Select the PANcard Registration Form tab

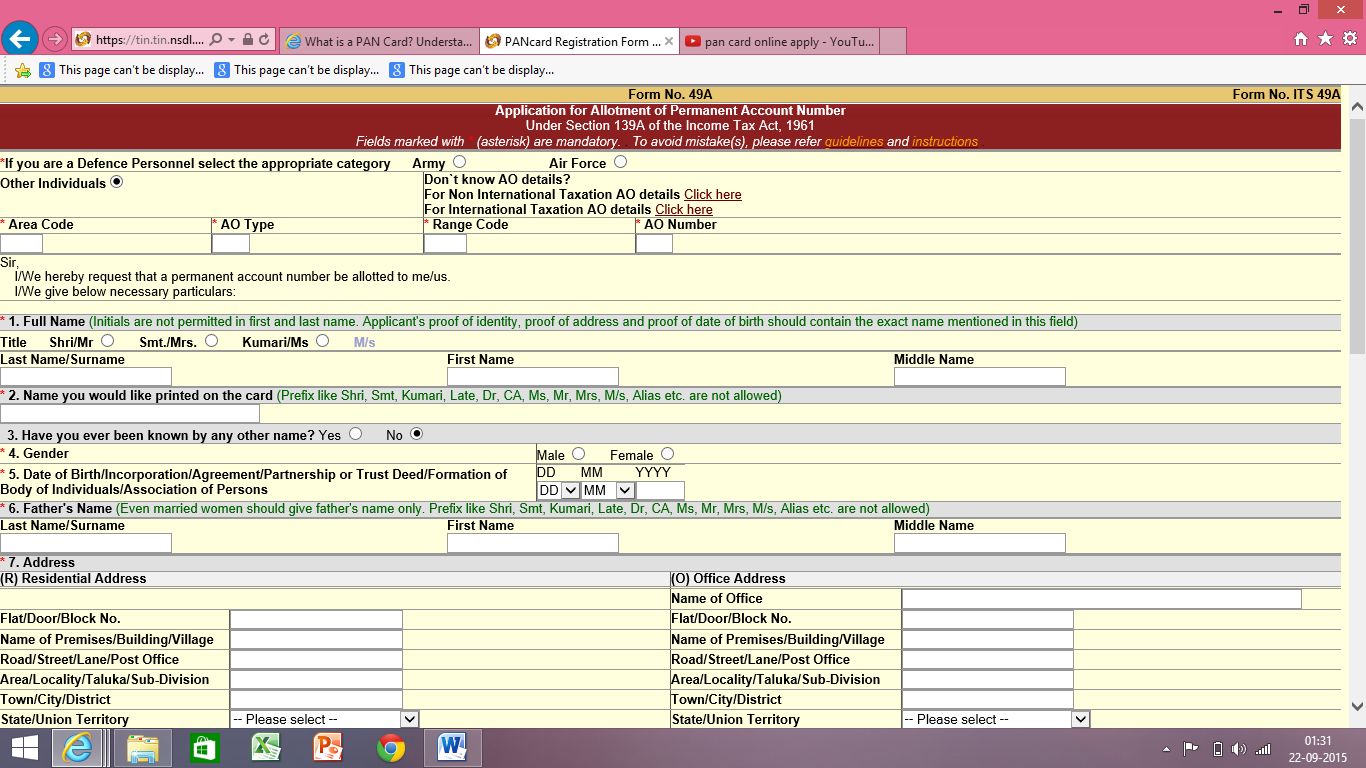point(580,41)
